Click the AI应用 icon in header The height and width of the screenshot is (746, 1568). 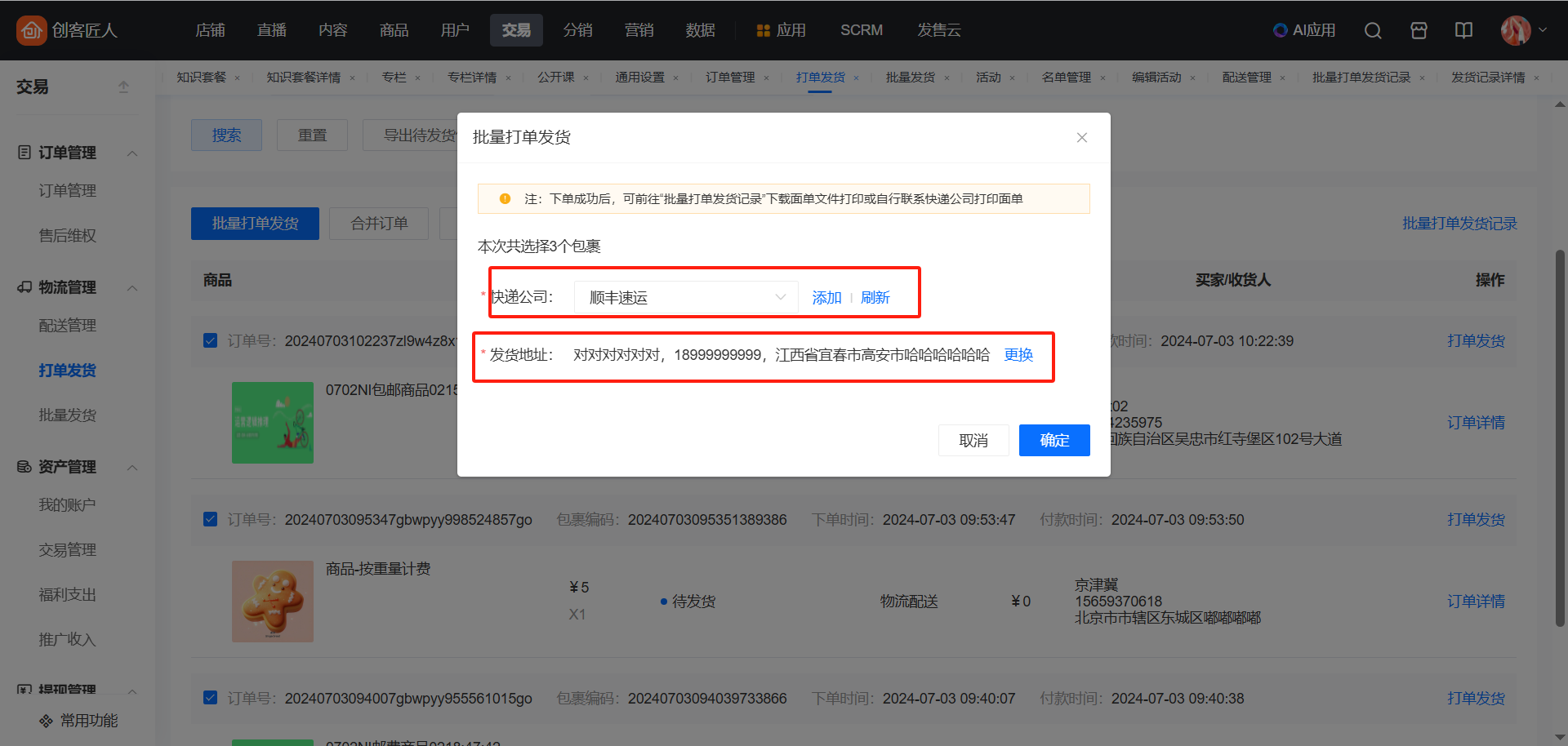1281,30
